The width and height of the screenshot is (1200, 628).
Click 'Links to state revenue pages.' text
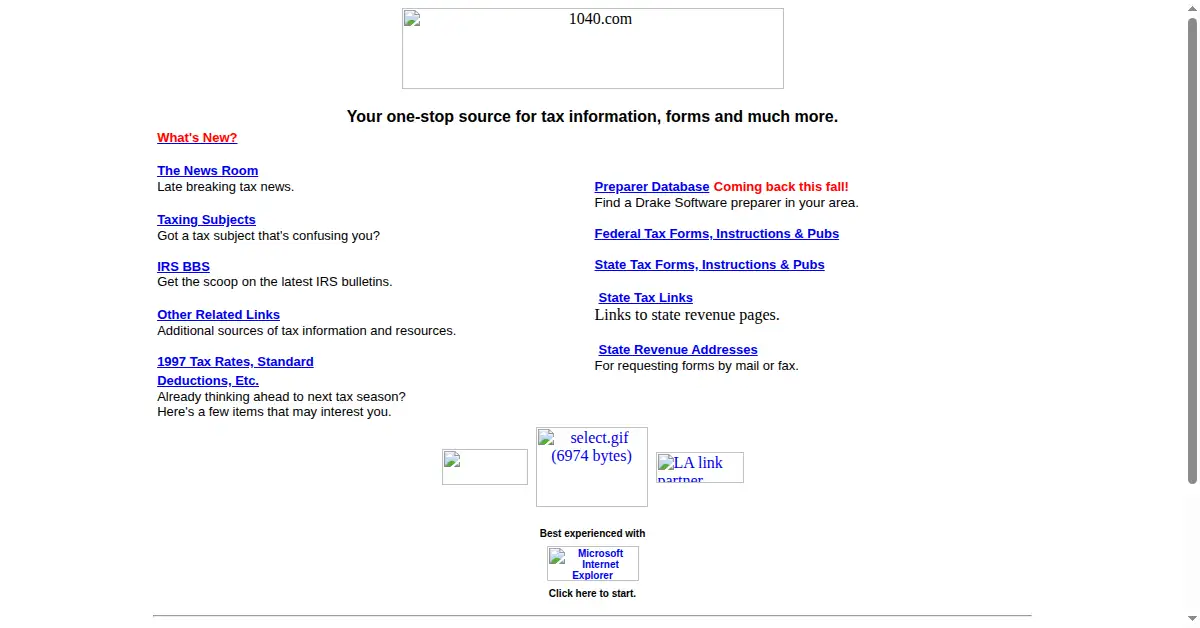(x=687, y=315)
